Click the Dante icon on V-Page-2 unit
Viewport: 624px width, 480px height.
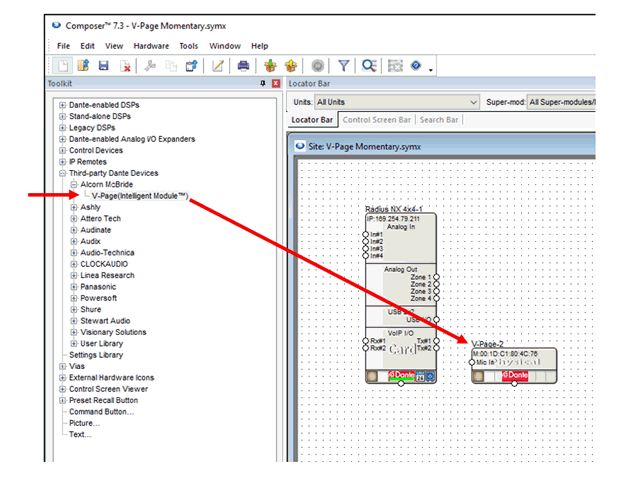tap(515, 375)
